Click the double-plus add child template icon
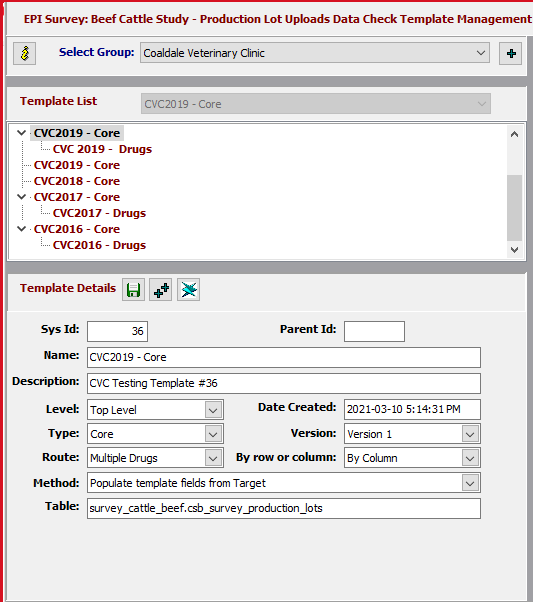Viewport: 533px width, 602px height. [161, 290]
